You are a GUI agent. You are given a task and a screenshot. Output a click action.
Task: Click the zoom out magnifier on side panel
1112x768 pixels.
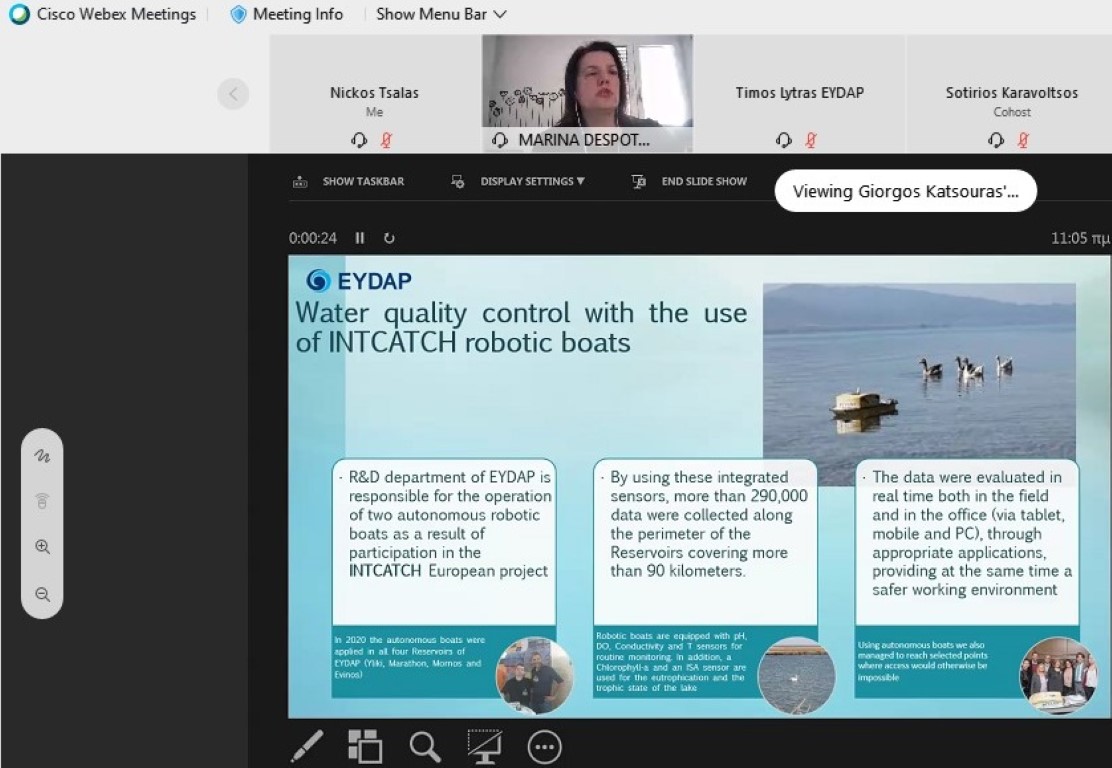(x=42, y=594)
